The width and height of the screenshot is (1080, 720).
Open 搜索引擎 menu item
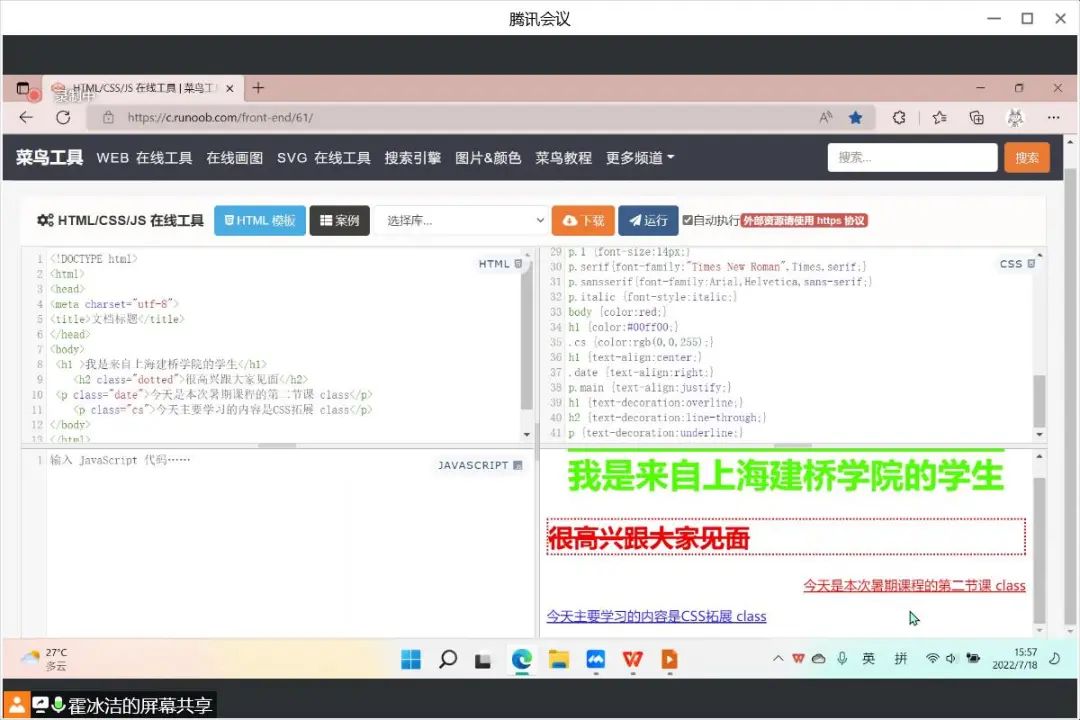pyautogui.click(x=413, y=158)
